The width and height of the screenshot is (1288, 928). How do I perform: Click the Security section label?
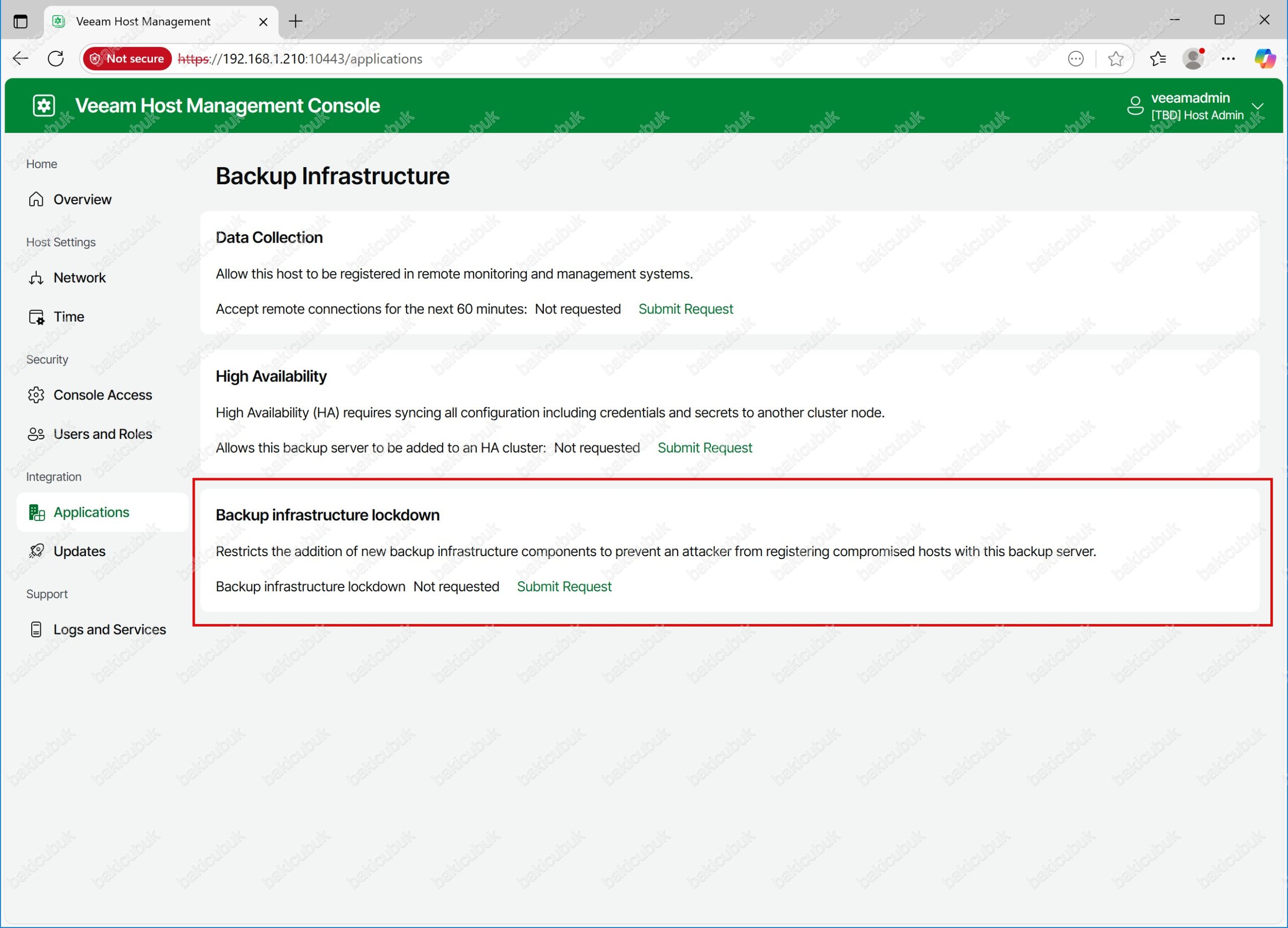pyautogui.click(x=47, y=359)
